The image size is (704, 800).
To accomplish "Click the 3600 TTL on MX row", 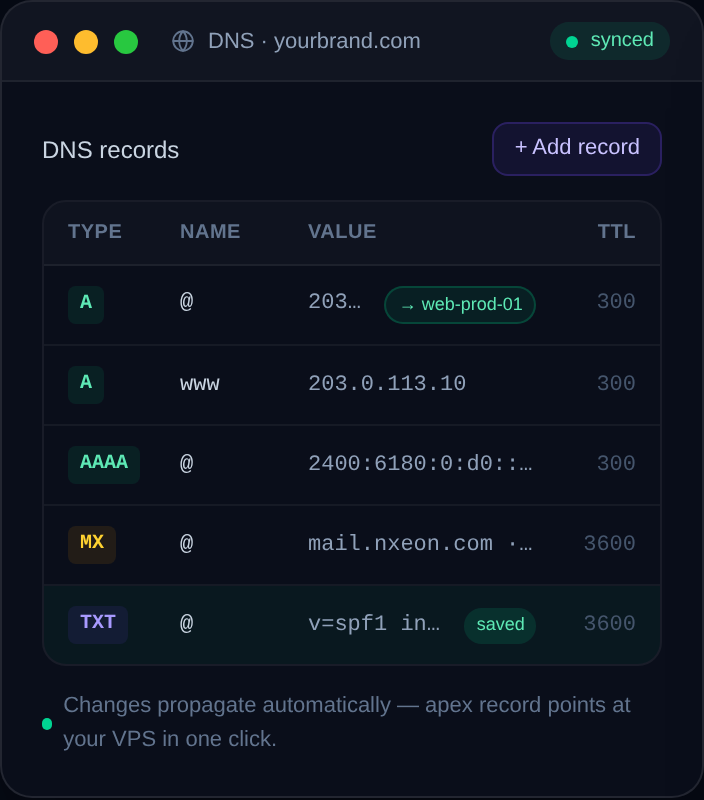I will point(610,544).
